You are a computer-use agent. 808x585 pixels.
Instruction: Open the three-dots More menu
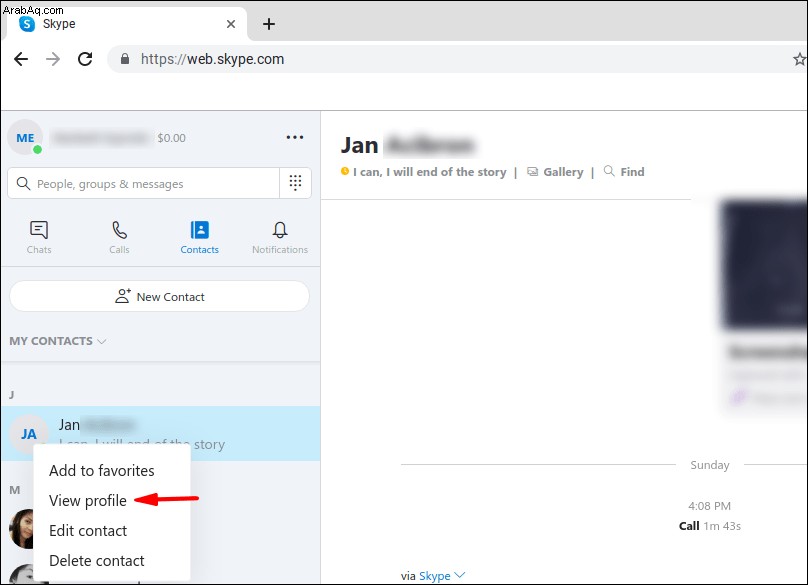pyautogui.click(x=295, y=137)
